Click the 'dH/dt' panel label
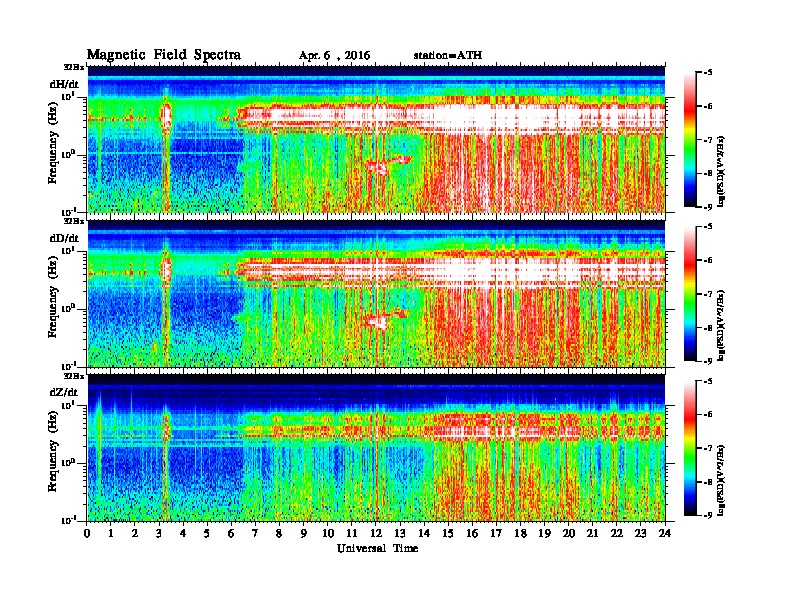 coord(64,85)
